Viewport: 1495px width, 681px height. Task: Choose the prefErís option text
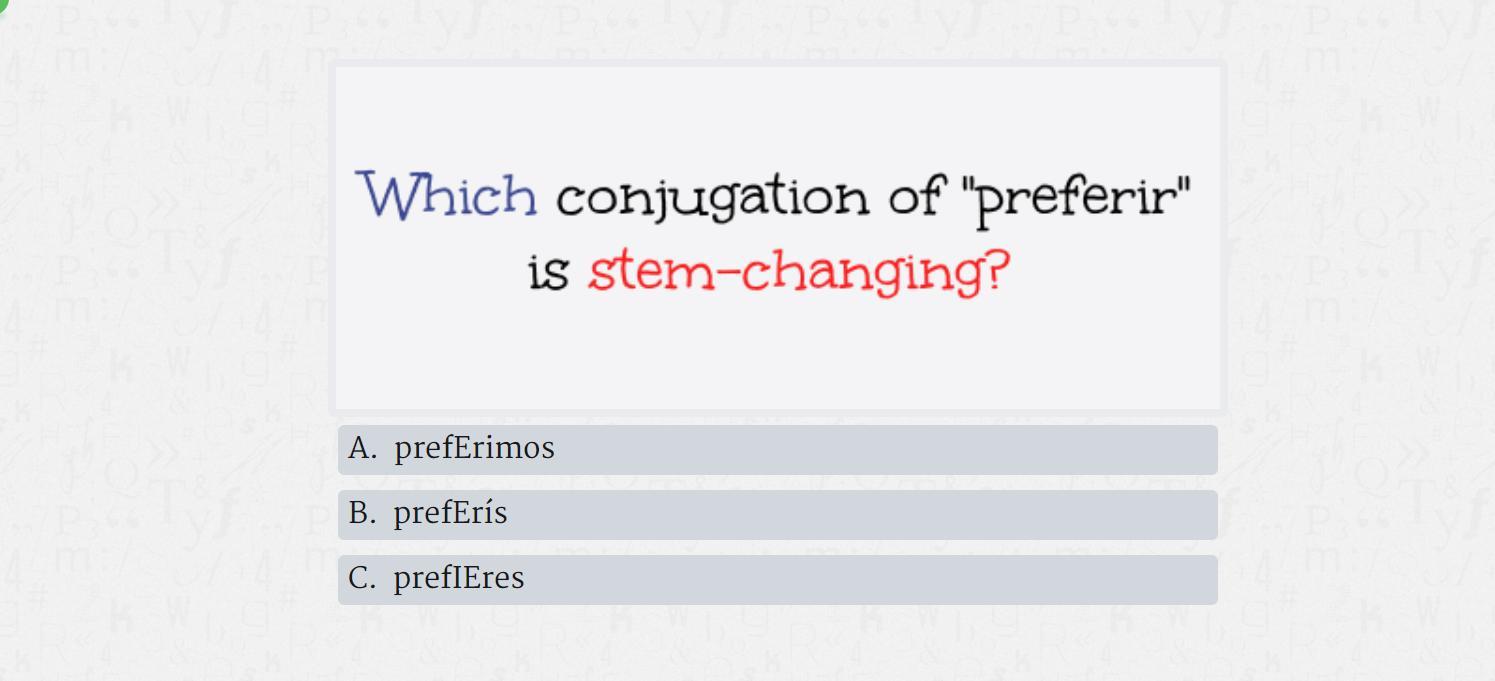coord(450,514)
